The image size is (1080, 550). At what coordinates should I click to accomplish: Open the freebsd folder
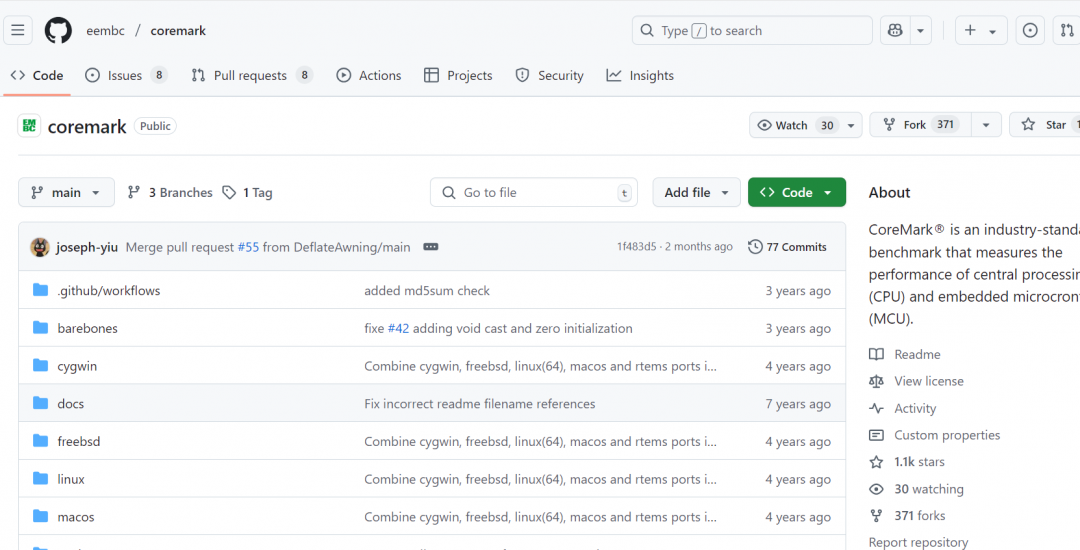tap(79, 441)
